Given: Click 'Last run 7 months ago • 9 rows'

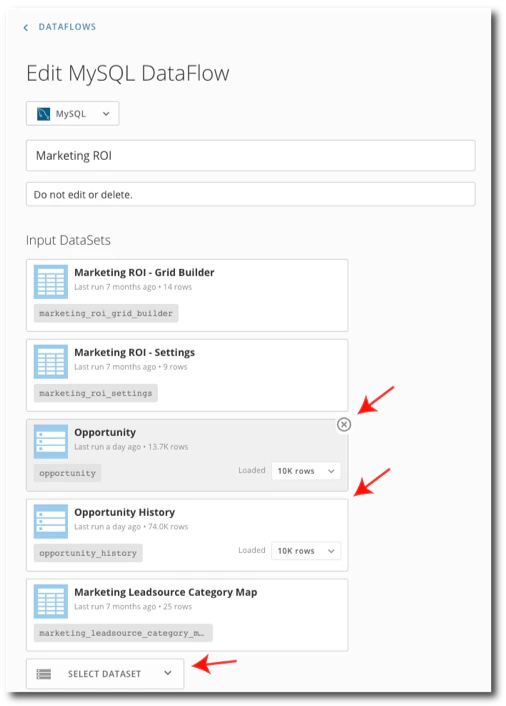Looking at the screenshot, I should point(131,367).
